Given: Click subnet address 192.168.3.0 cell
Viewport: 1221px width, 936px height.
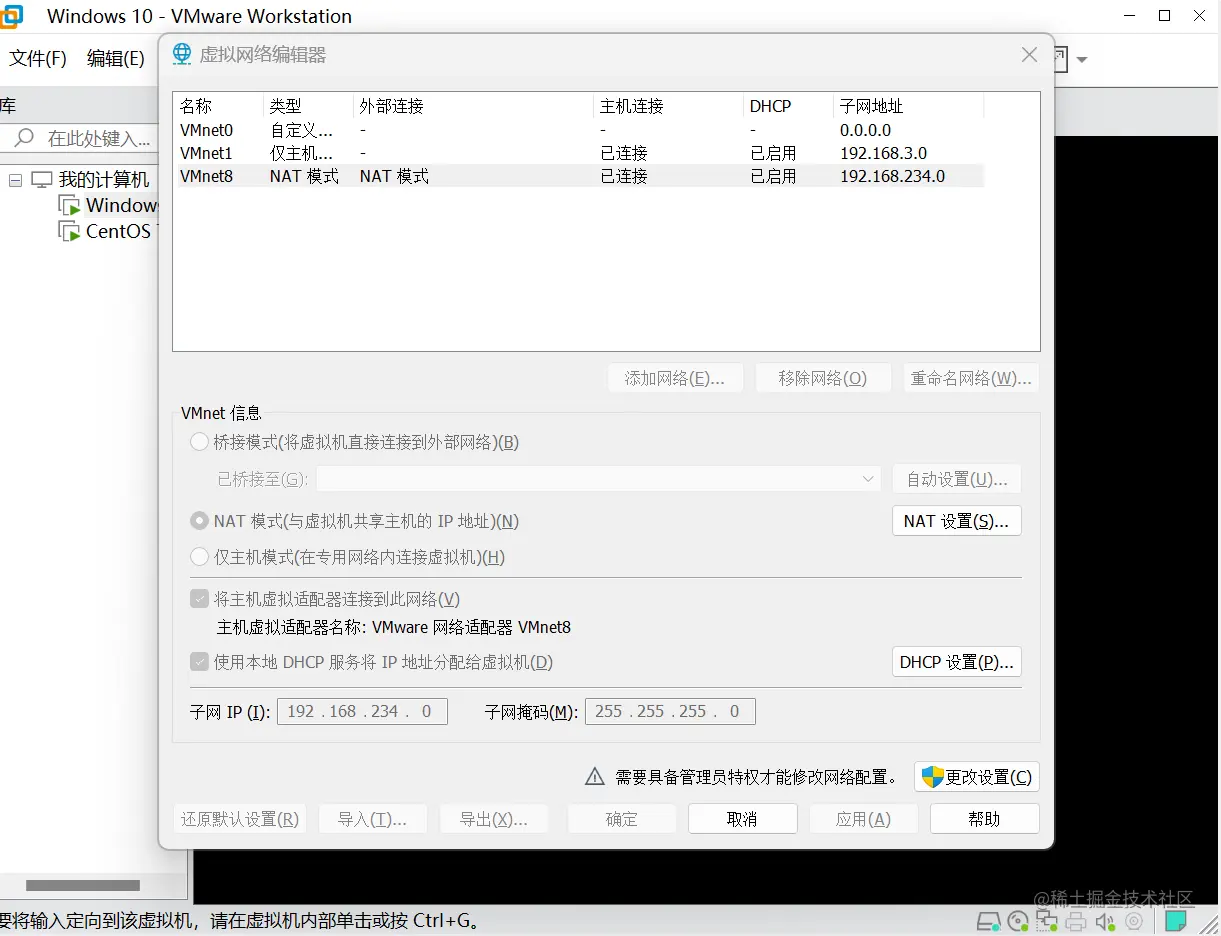Looking at the screenshot, I should coord(883,153).
